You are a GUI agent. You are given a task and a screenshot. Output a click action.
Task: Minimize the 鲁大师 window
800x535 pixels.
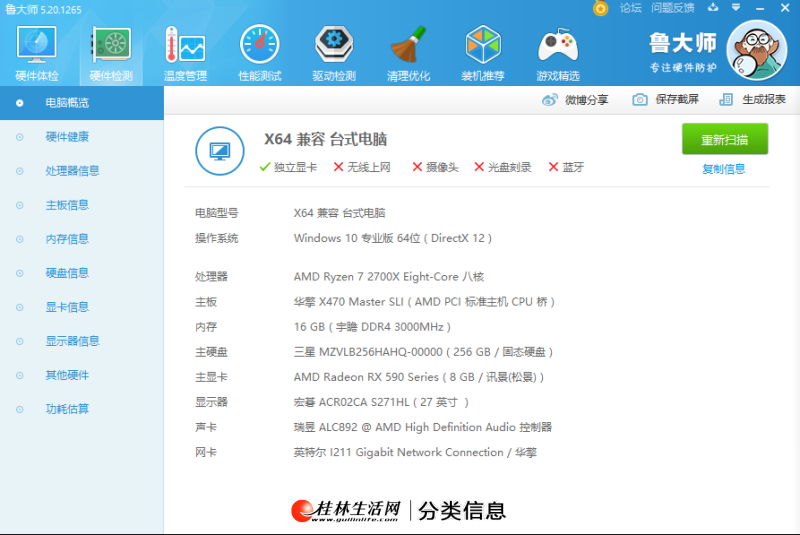tap(760, 8)
